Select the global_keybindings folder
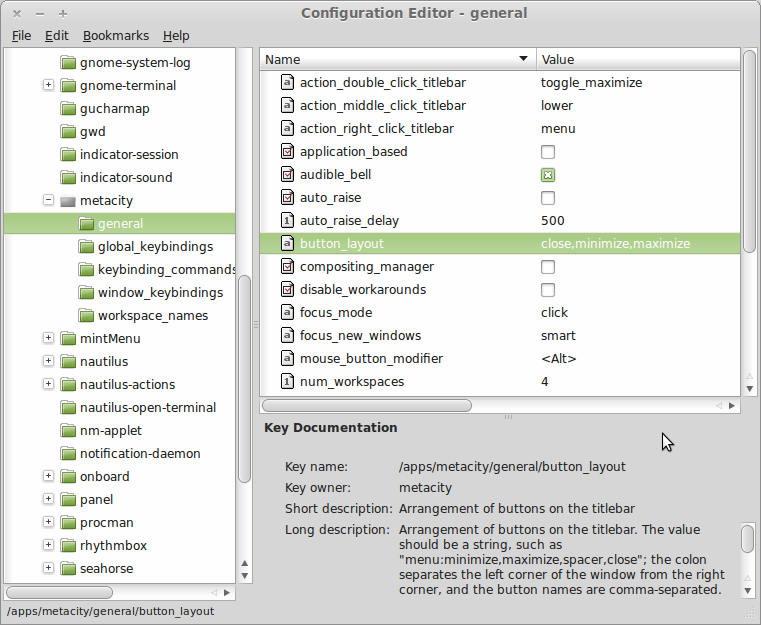 (155, 246)
